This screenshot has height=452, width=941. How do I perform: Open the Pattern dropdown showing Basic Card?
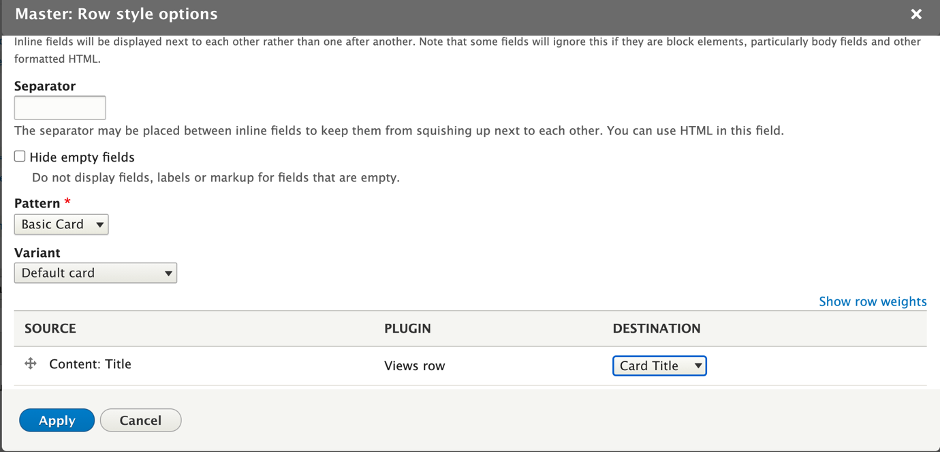[x=61, y=224]
